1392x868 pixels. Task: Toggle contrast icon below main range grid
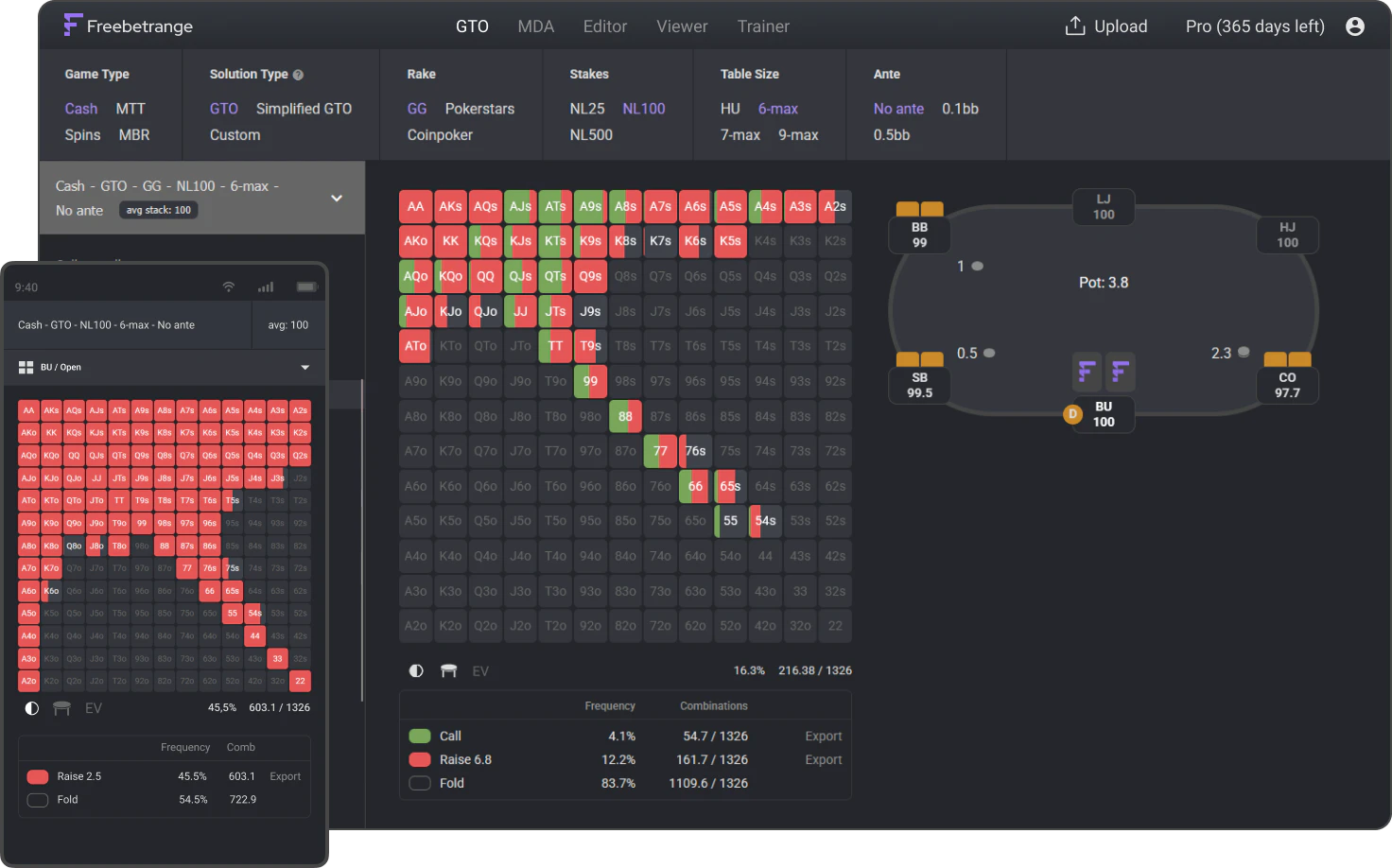pyautogui.click(x=416, y=670)
